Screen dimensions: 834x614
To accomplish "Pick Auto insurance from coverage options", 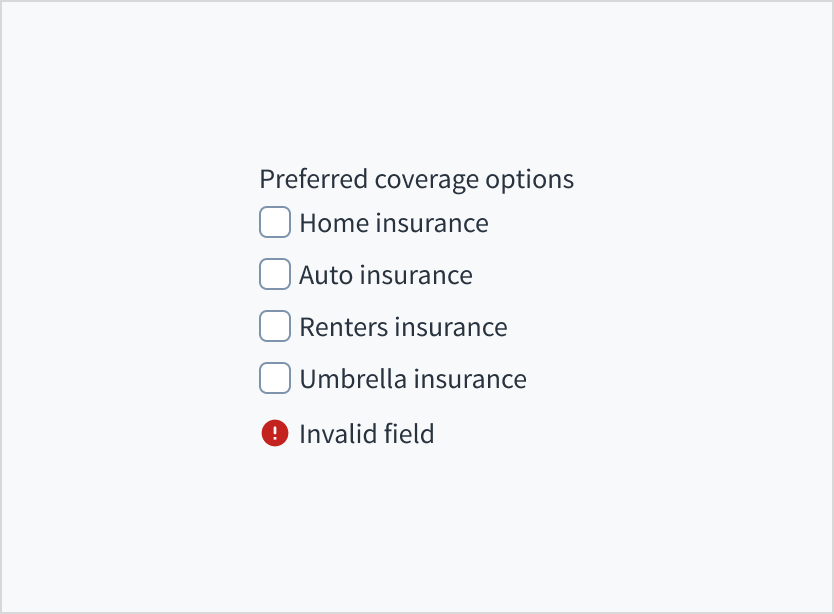I will tap(275, 274).
